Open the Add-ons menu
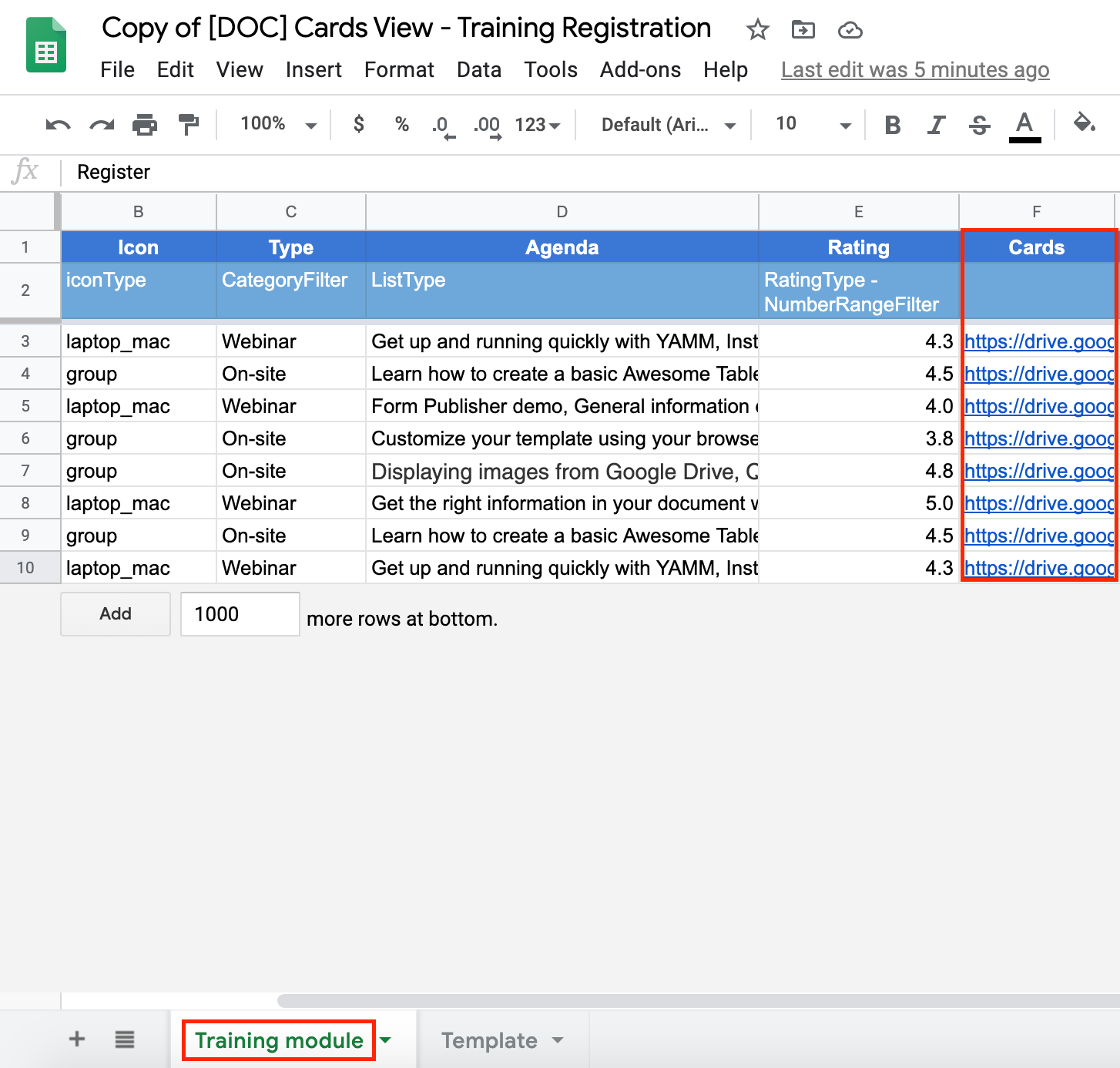Image resolution: width=1120 pixels, height=1068 pixels. click(640, 70)
